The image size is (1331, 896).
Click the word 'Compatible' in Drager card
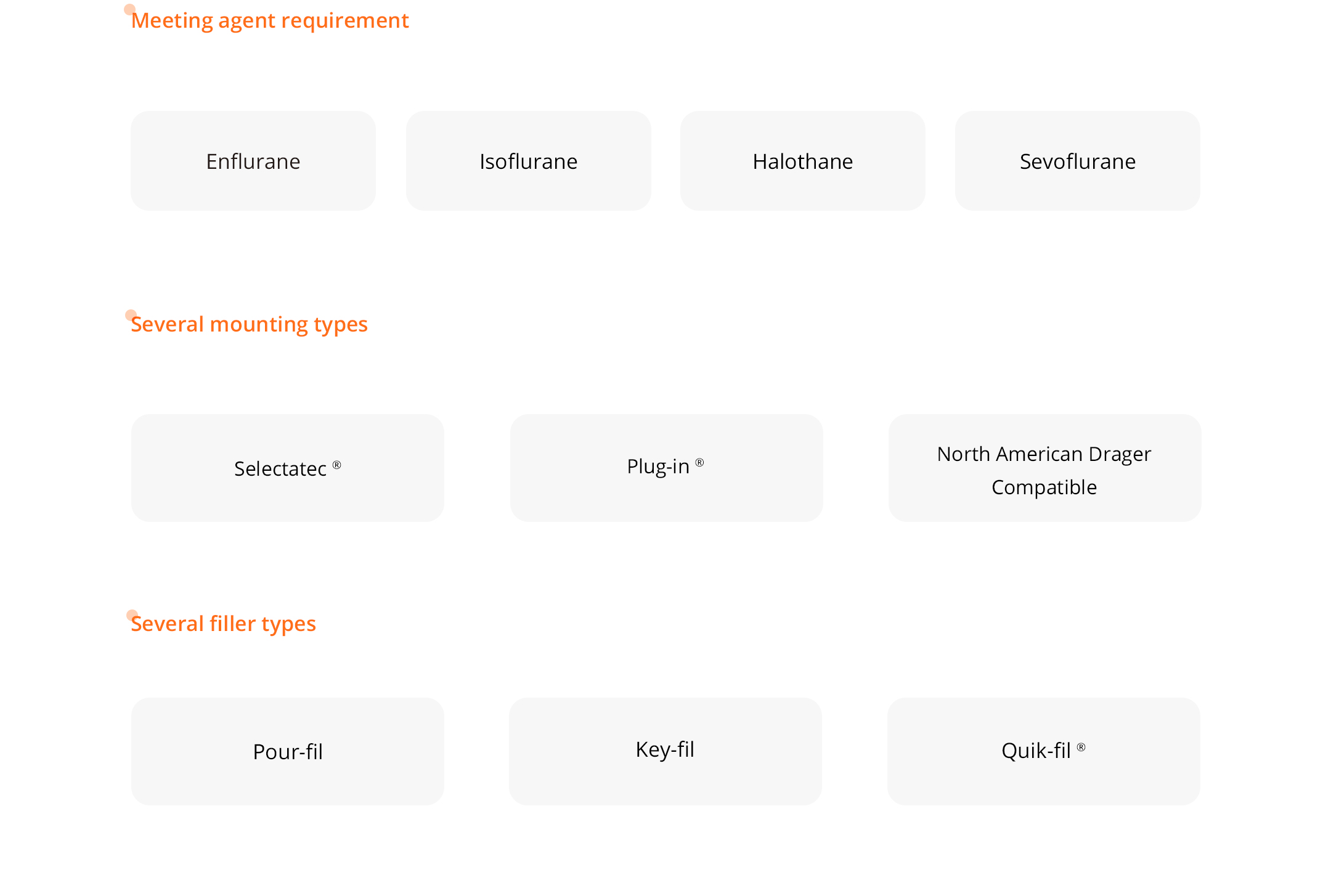(x=1044, y=487)
